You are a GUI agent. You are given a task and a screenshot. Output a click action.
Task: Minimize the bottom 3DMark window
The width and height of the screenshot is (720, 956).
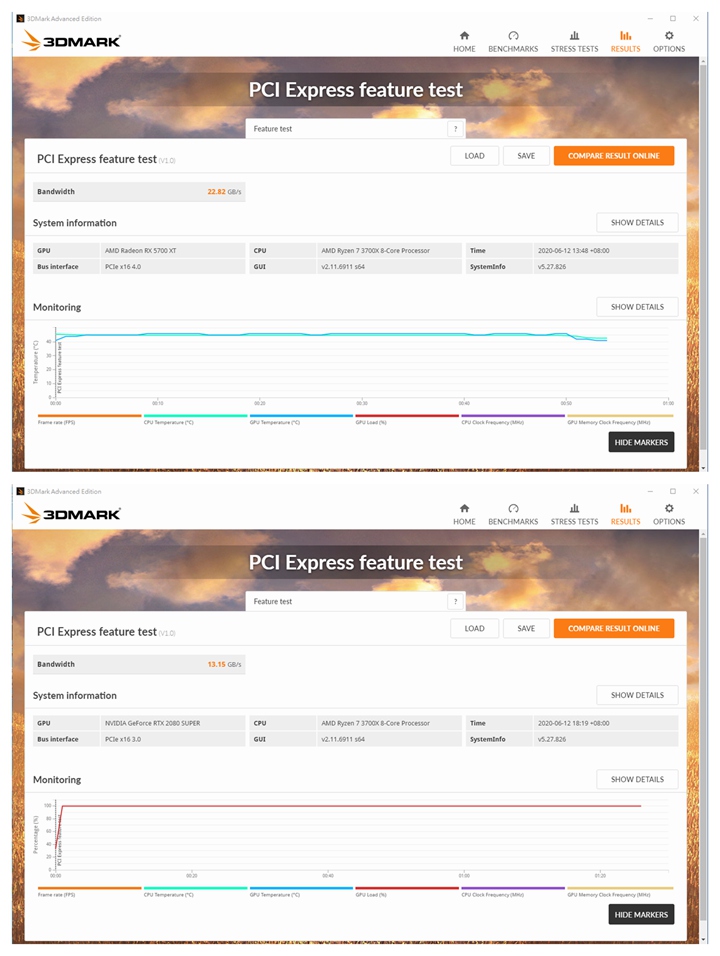(x=650, y=491)
